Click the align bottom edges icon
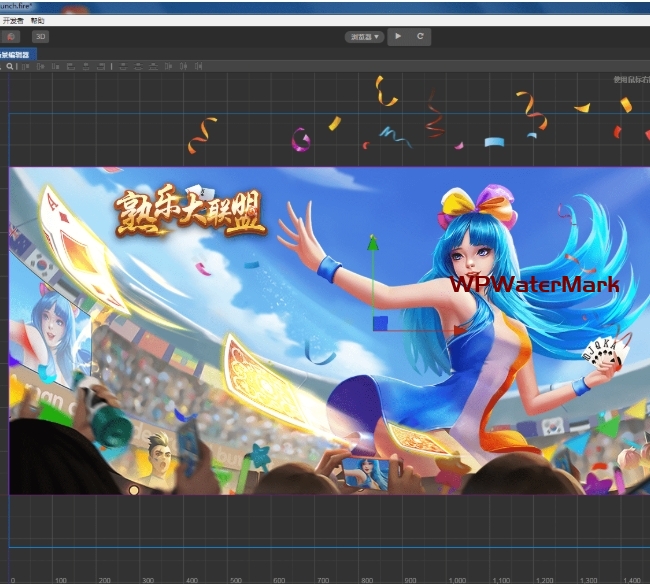The width and height of the screenshot is (650, 584). [x=56, y=66]
